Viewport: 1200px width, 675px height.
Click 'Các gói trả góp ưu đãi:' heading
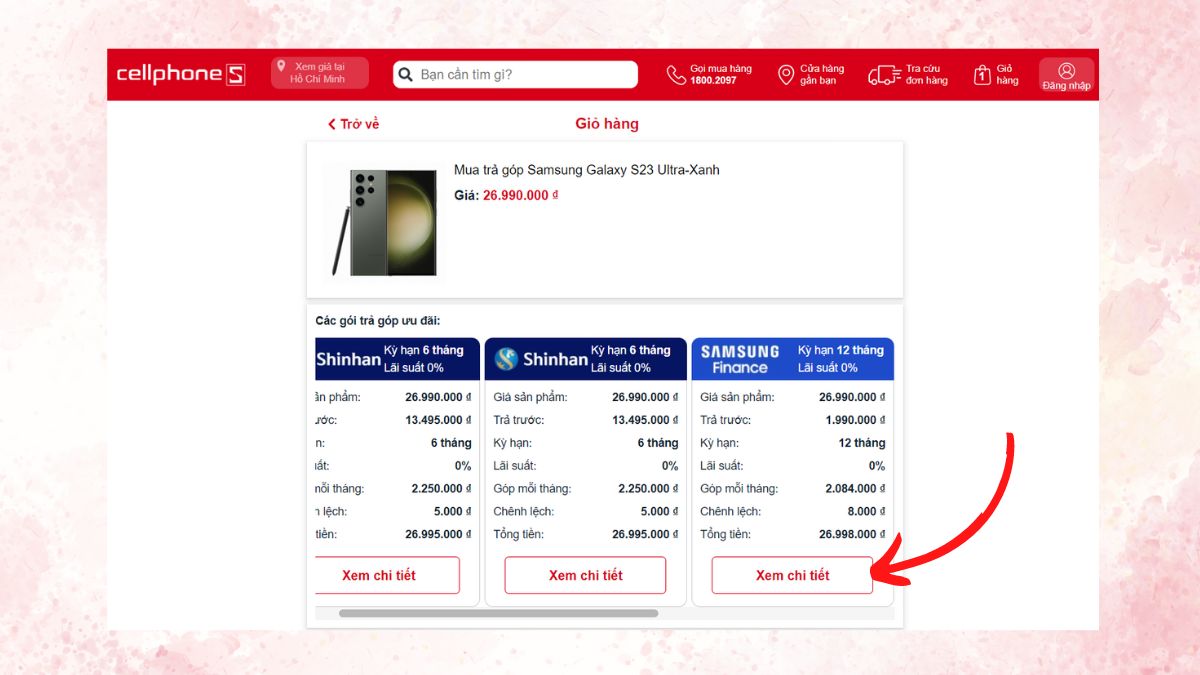[x=378, y=321]
